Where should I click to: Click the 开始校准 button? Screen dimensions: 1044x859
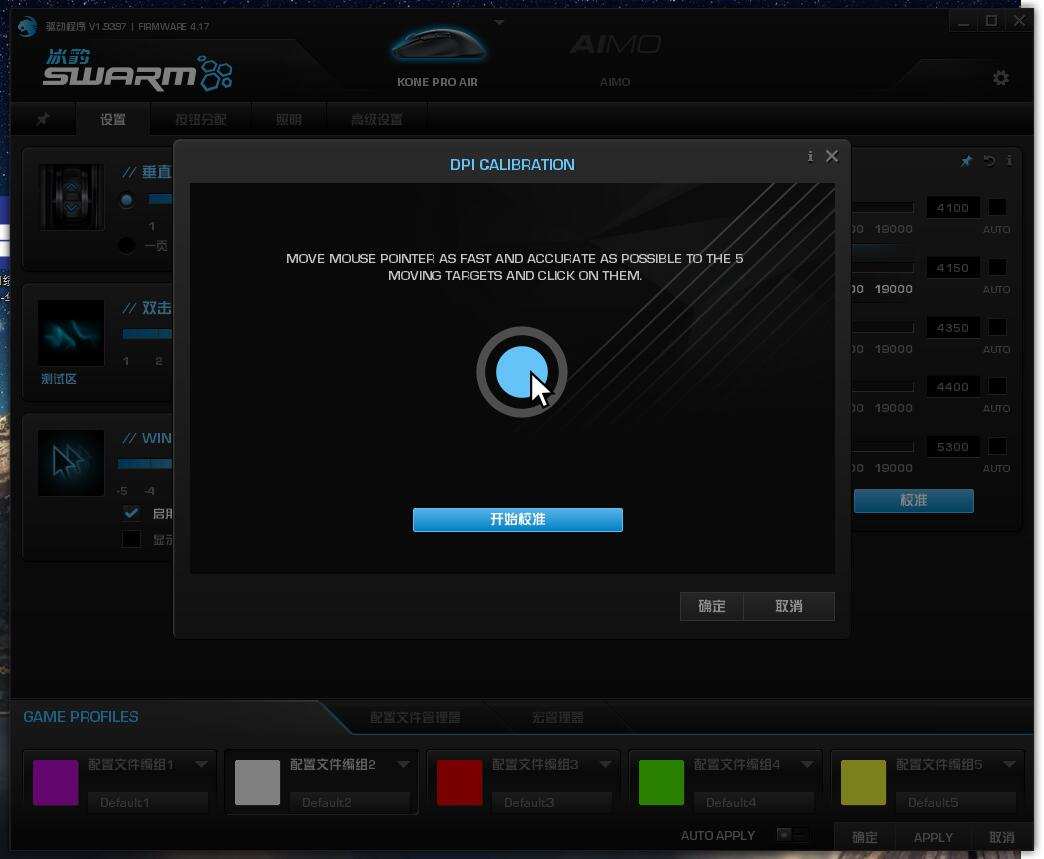coord(517,519)
